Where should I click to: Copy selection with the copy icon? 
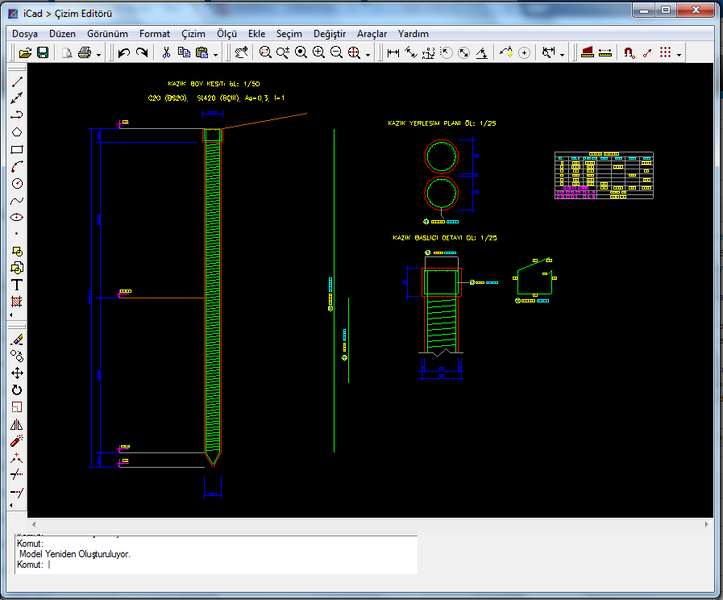[184, 53]
